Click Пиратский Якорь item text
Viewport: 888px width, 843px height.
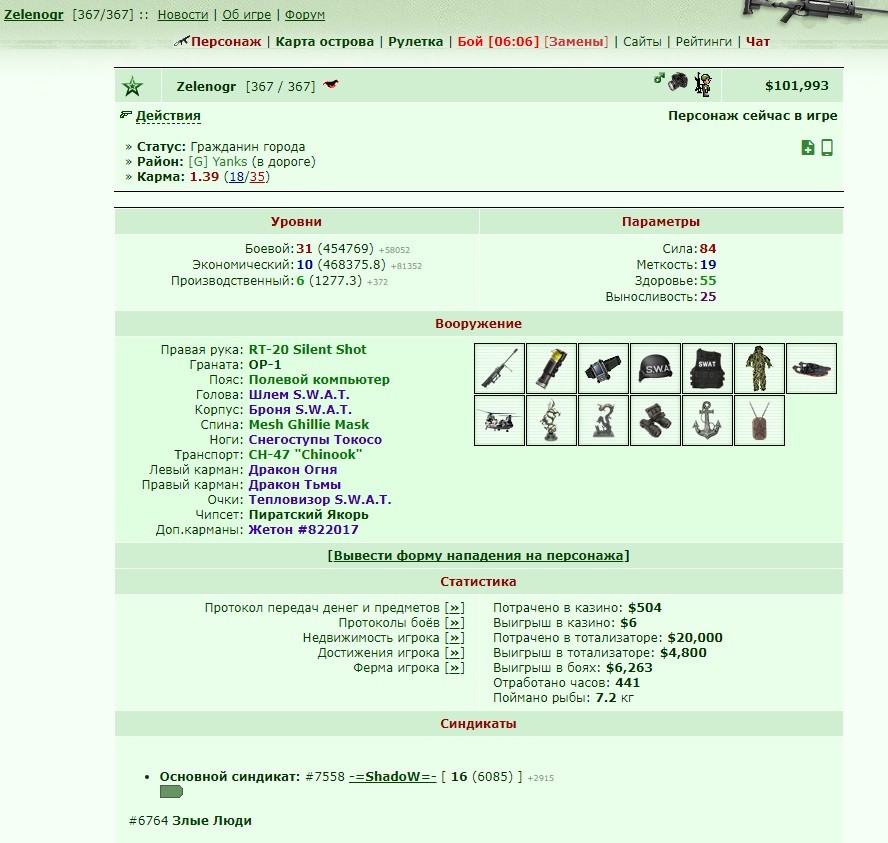tap(309, 515)
